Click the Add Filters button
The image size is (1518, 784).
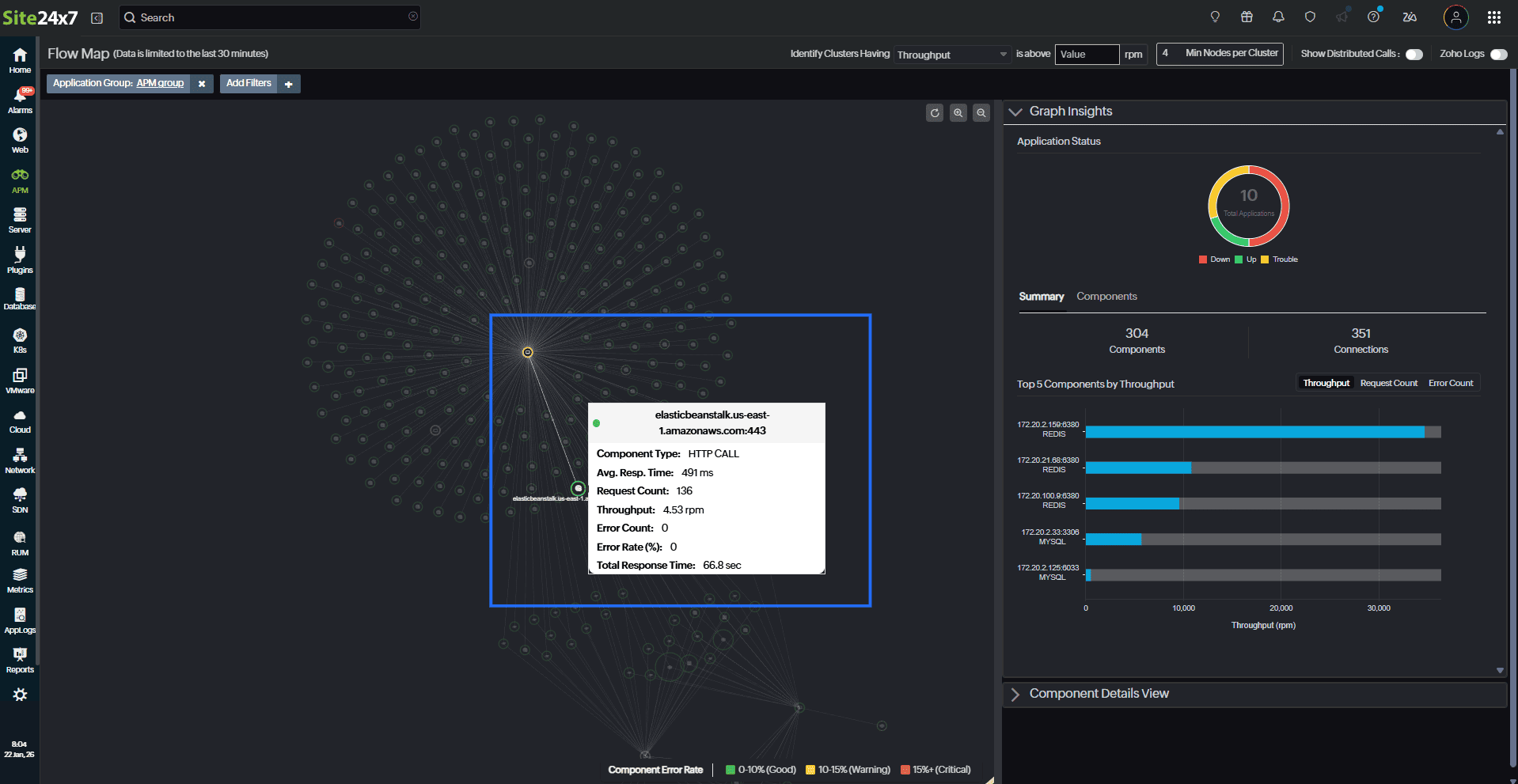click(x=249, y=83)
